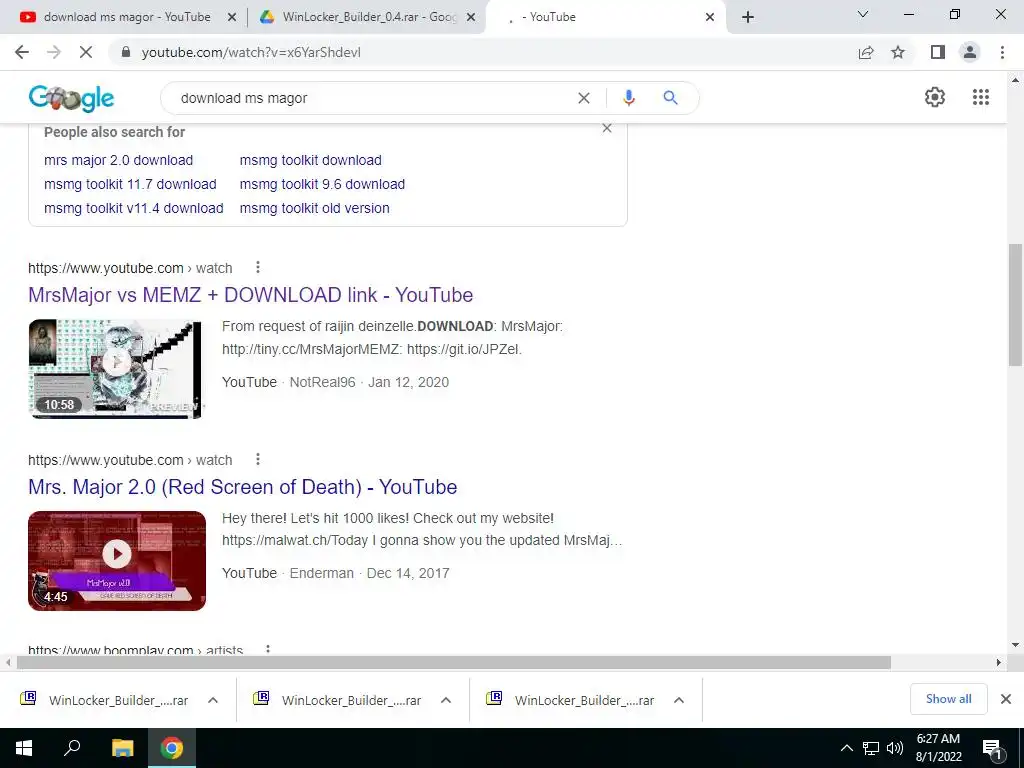Open 'mrs major 2.0 download' suggestion
Screen dimensions: 1024x768
pyautogui.click(x=118, y=160)
